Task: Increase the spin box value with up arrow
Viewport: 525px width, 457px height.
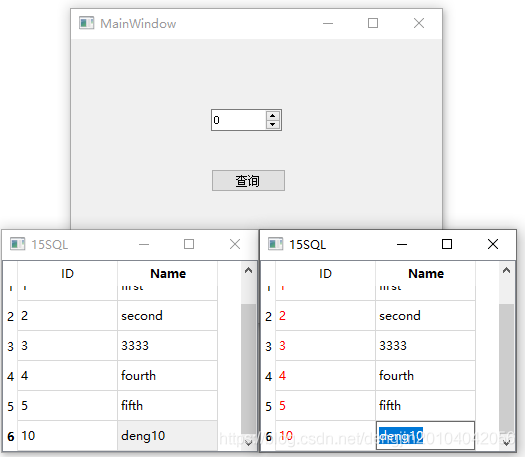Action: (x=273, y=116)
